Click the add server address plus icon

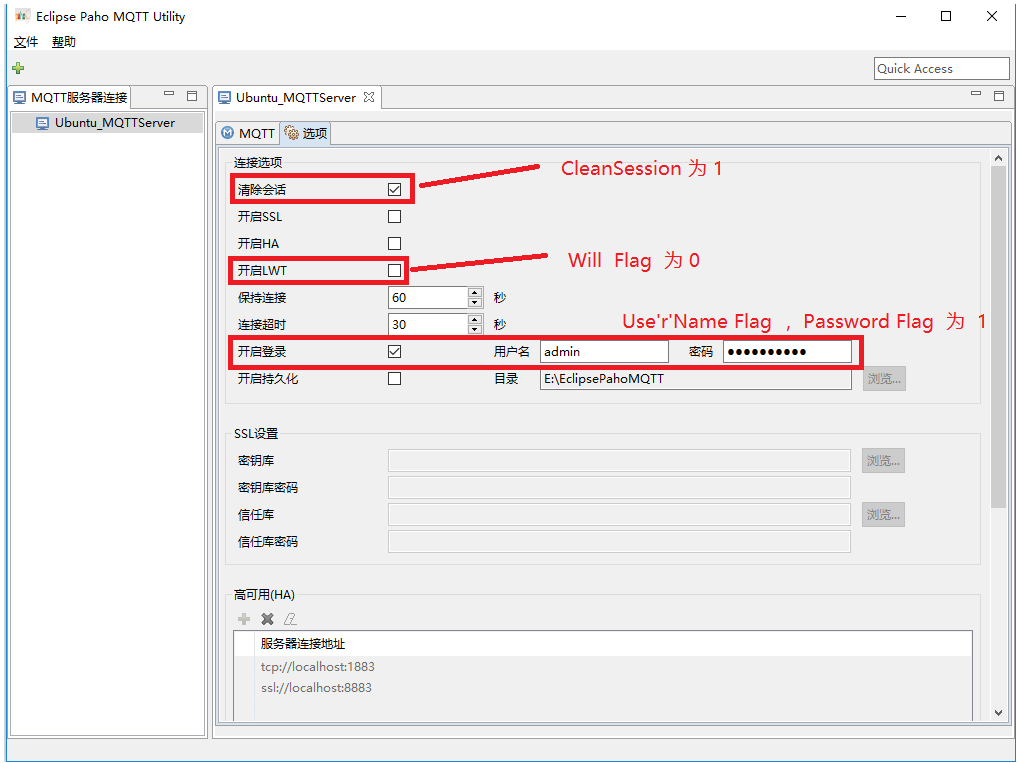pos(244,619)
